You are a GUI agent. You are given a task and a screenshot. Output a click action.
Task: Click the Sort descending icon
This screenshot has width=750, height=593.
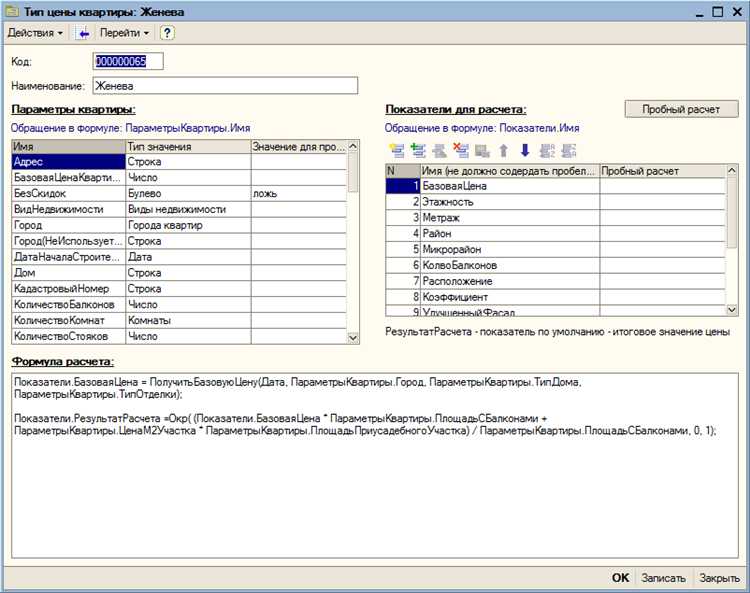point(568,151)
